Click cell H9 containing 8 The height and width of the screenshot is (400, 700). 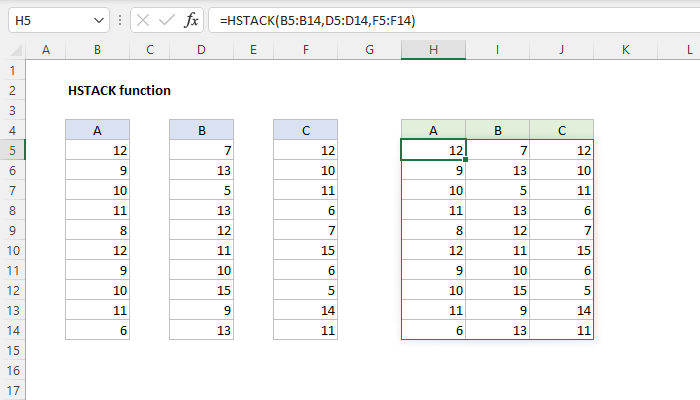(x=433, y=230)
